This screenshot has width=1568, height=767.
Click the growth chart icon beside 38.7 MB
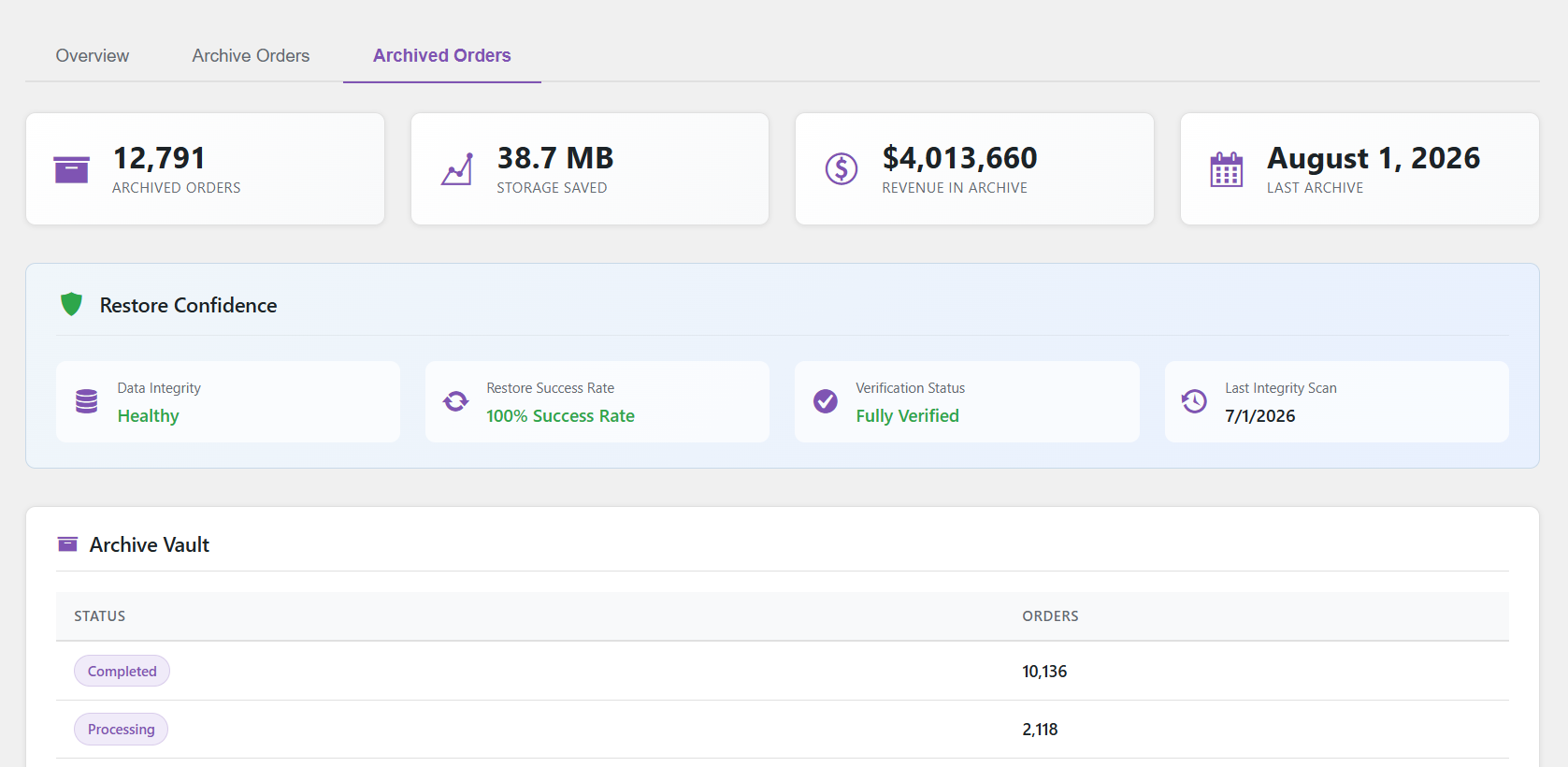(x=456, y=169)
